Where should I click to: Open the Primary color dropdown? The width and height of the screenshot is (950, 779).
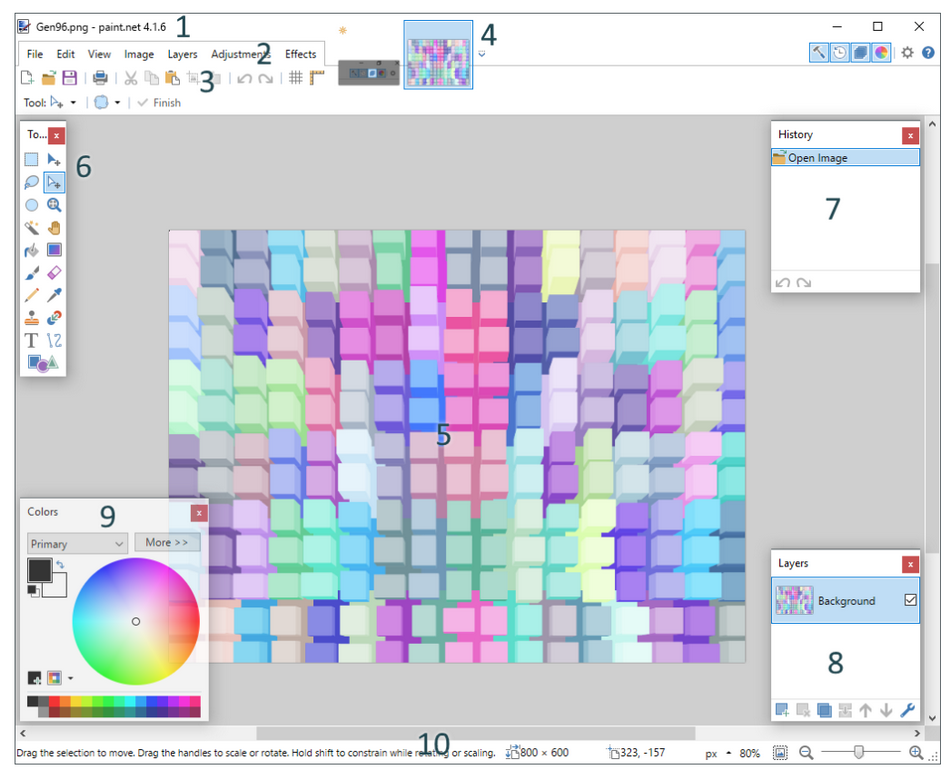click(x=77, y=543)
